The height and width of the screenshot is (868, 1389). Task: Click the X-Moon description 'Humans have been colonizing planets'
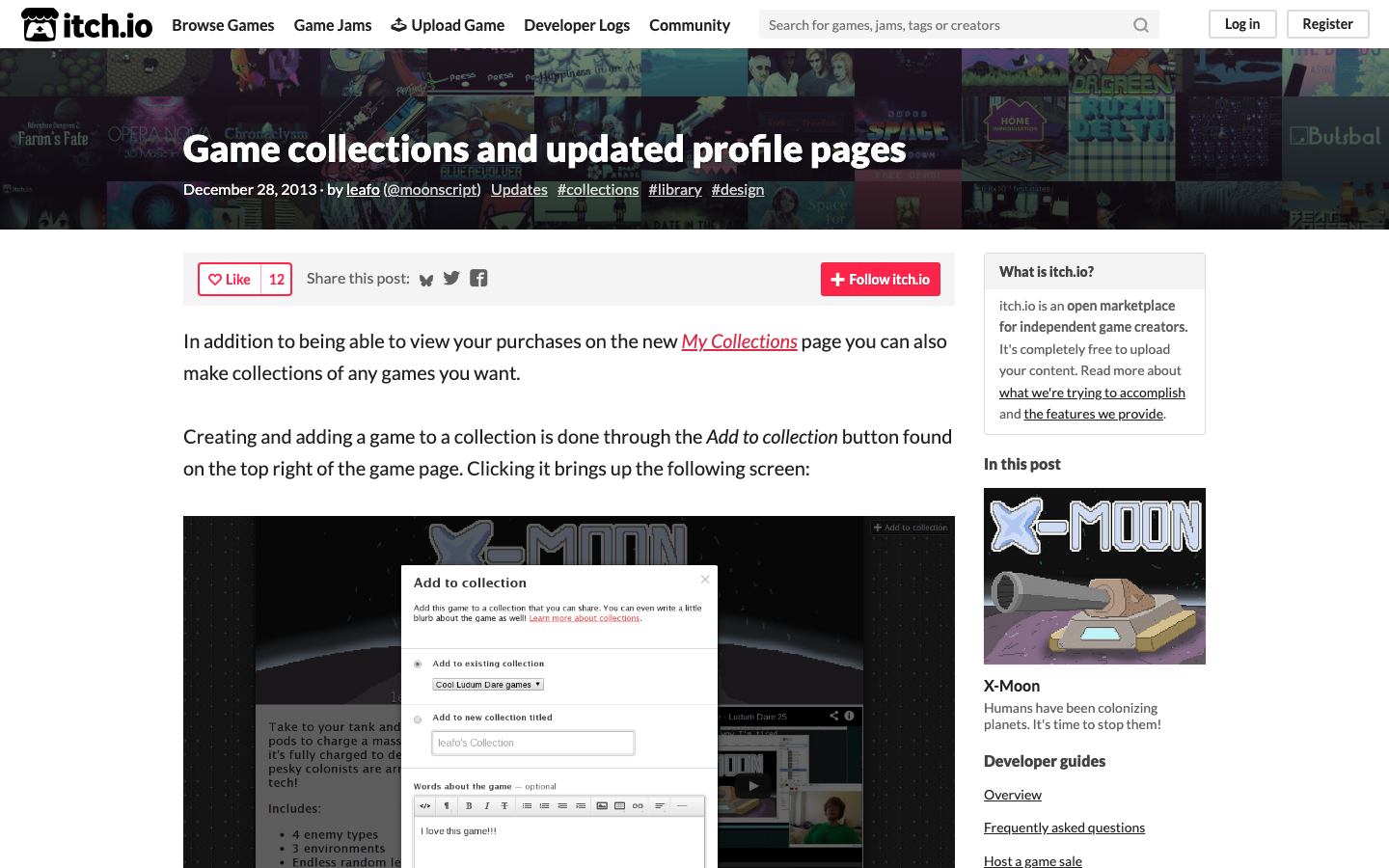tap(1073, 716)
